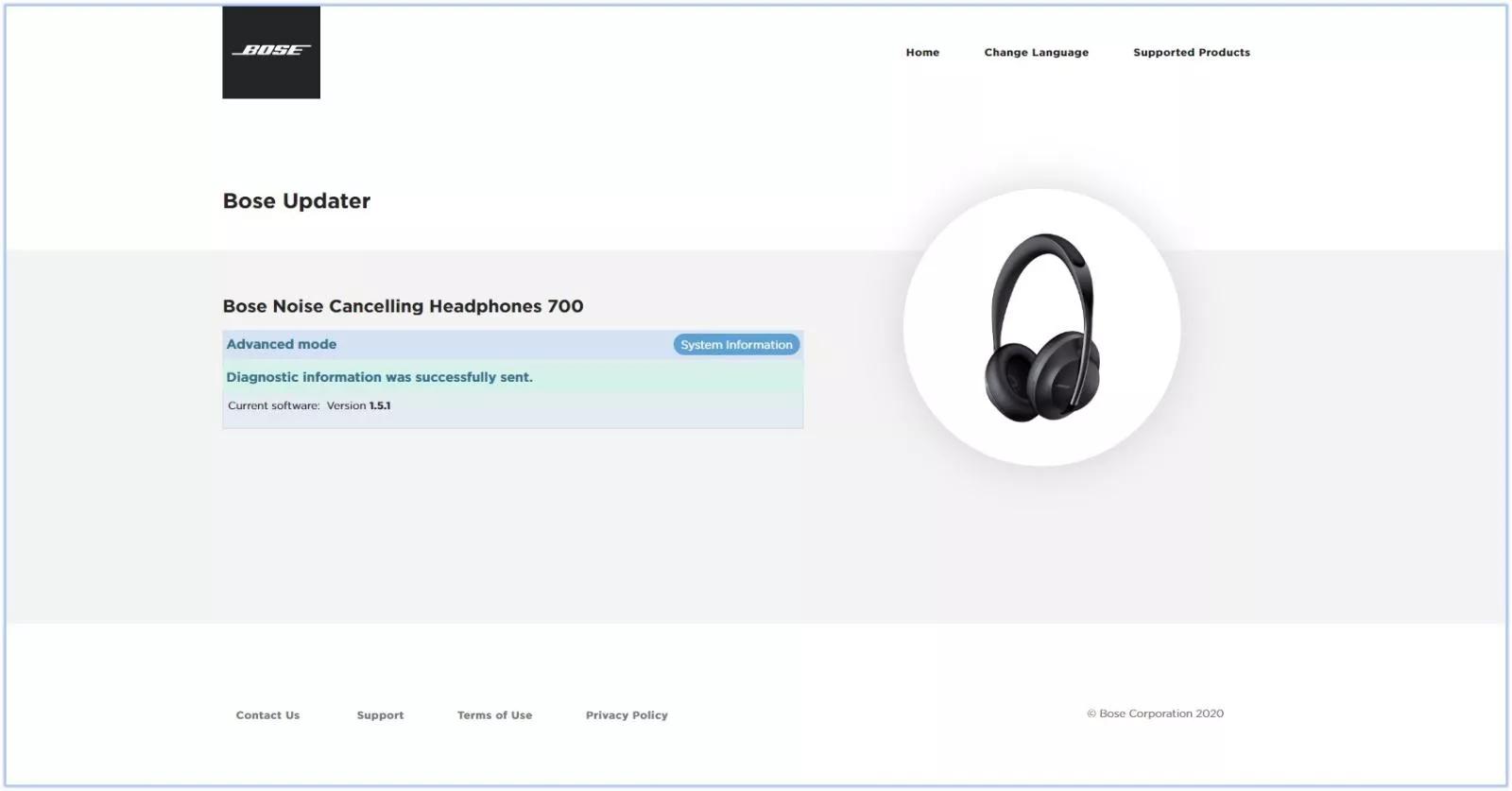Click the Current software label
The height and width of the screenshot is (791, 1512).
tap(274, 405)
